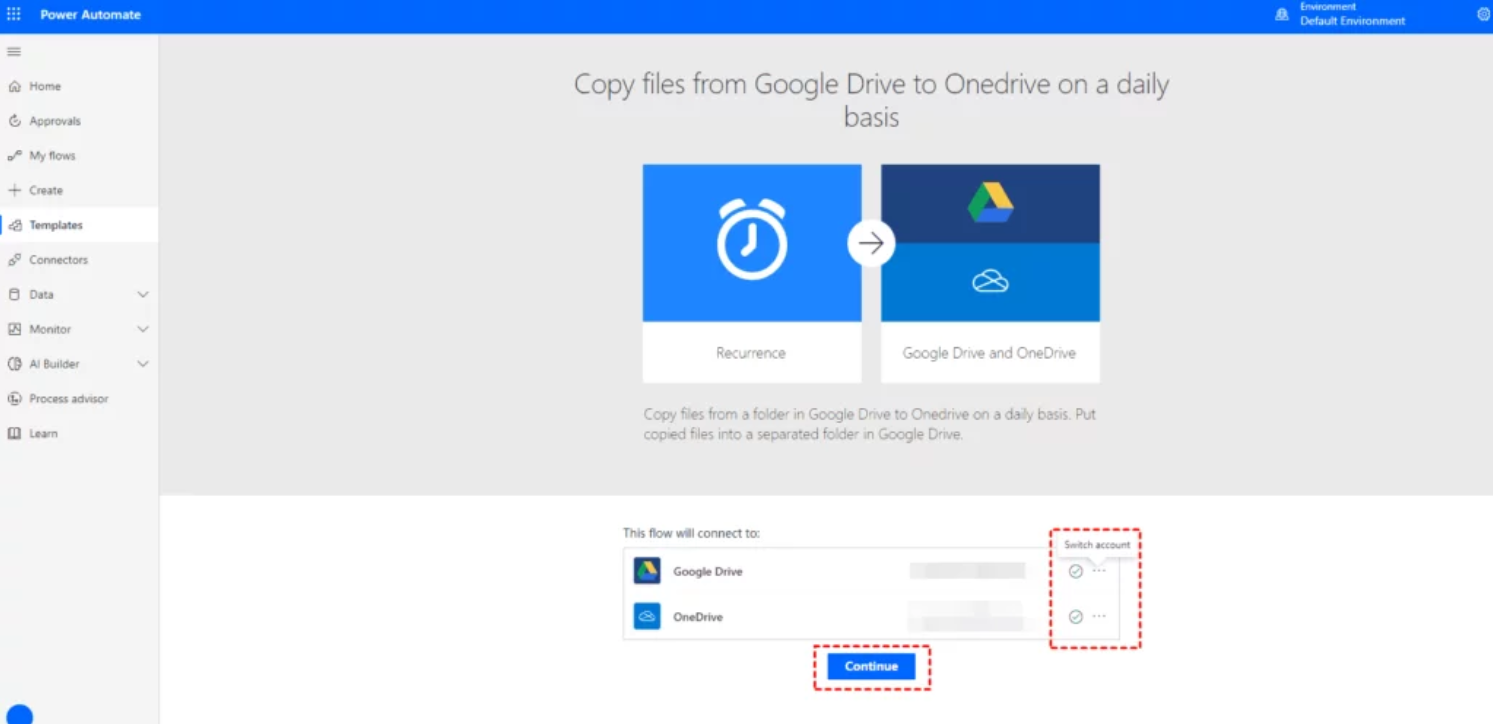The width and height of the screenshot is (1495, 724).
Task: Open Approvals in the sidebar
Action: 55,121
